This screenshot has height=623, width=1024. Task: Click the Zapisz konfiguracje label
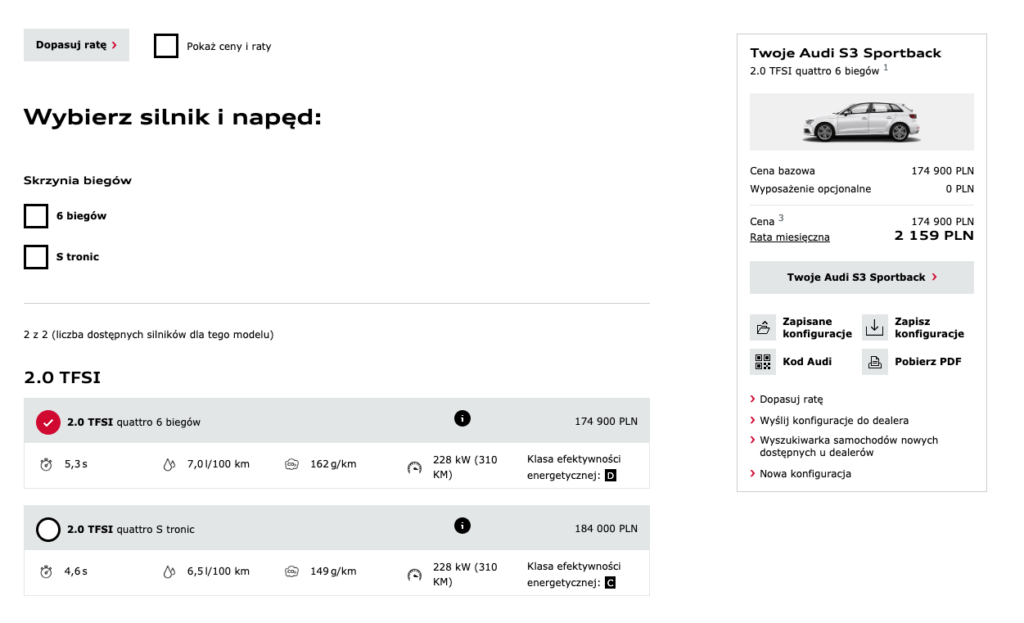(929, 327)
